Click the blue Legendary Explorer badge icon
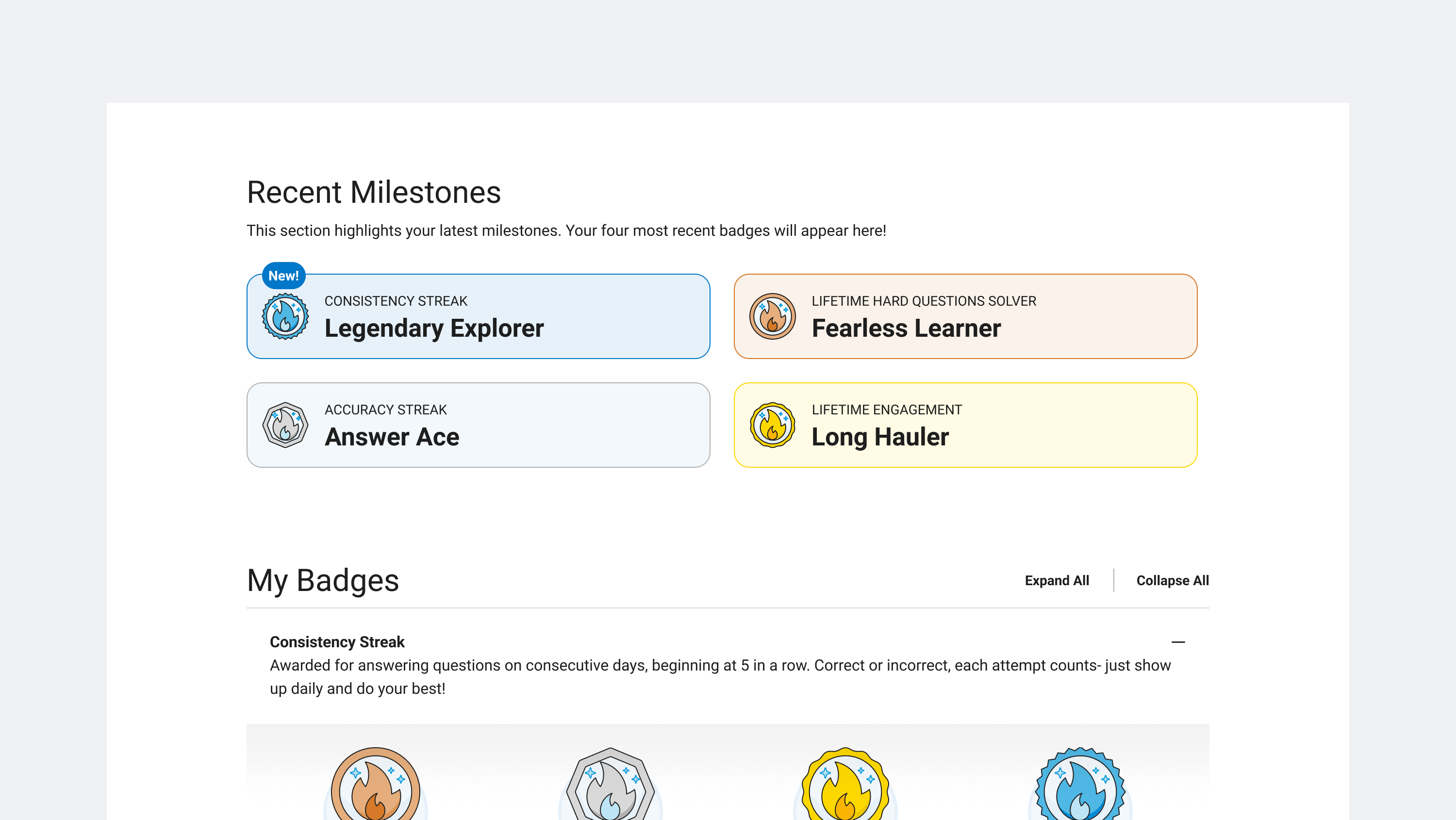The image size is (1456, 820). (285, 316)
